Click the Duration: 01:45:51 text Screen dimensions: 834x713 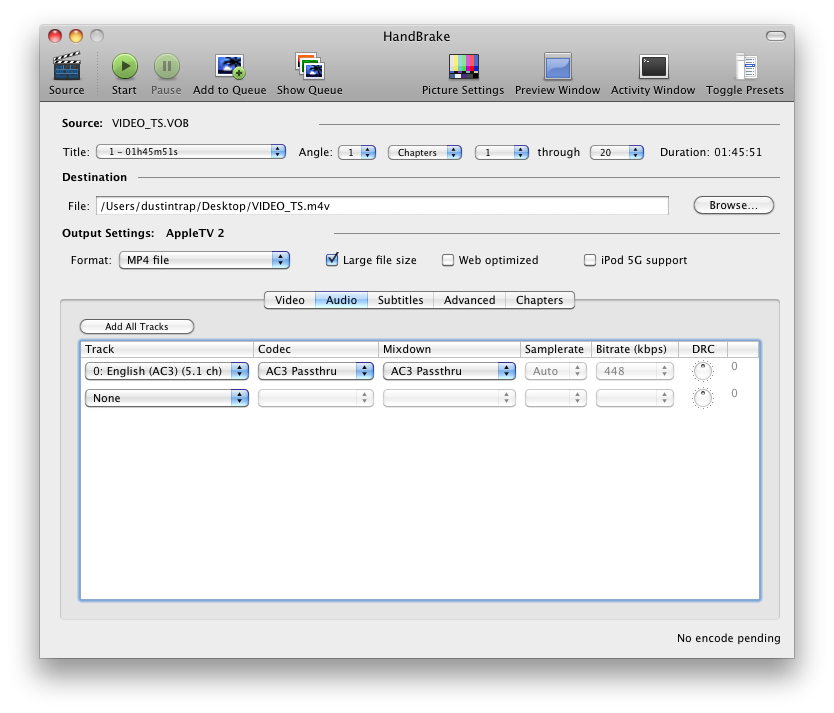coord(711,152)
